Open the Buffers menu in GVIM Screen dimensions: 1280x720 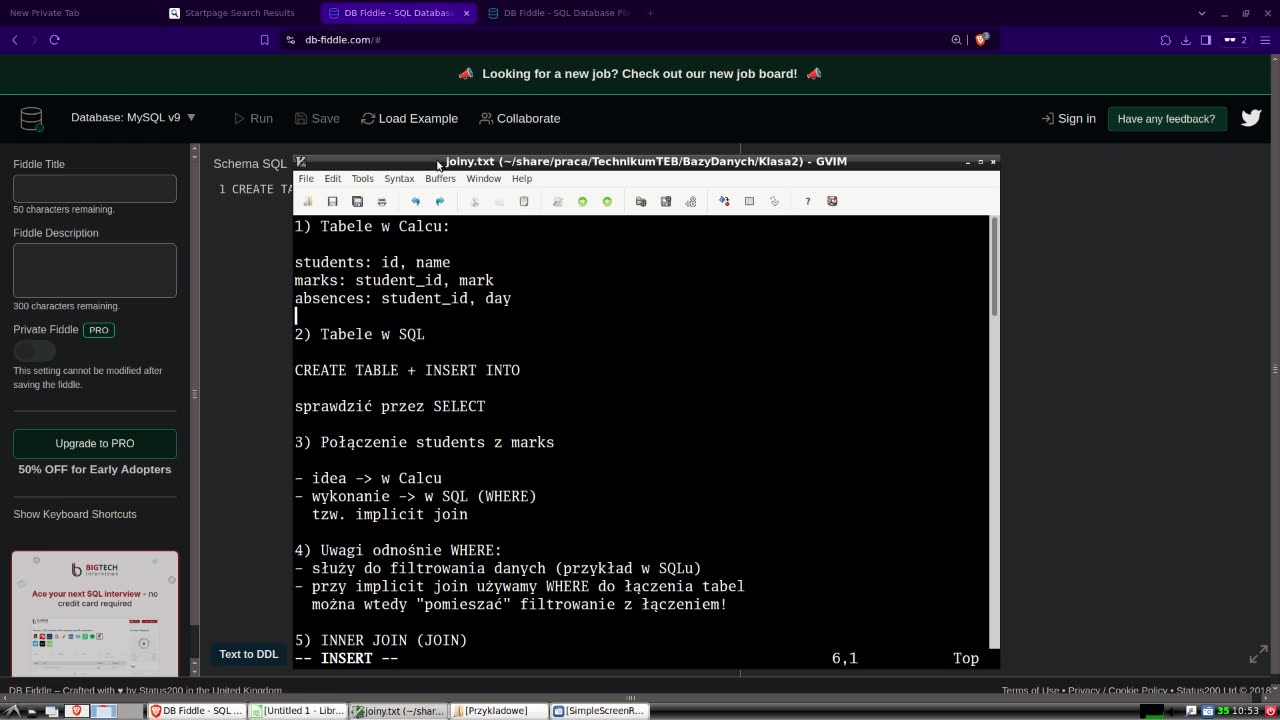coord(440,179)
